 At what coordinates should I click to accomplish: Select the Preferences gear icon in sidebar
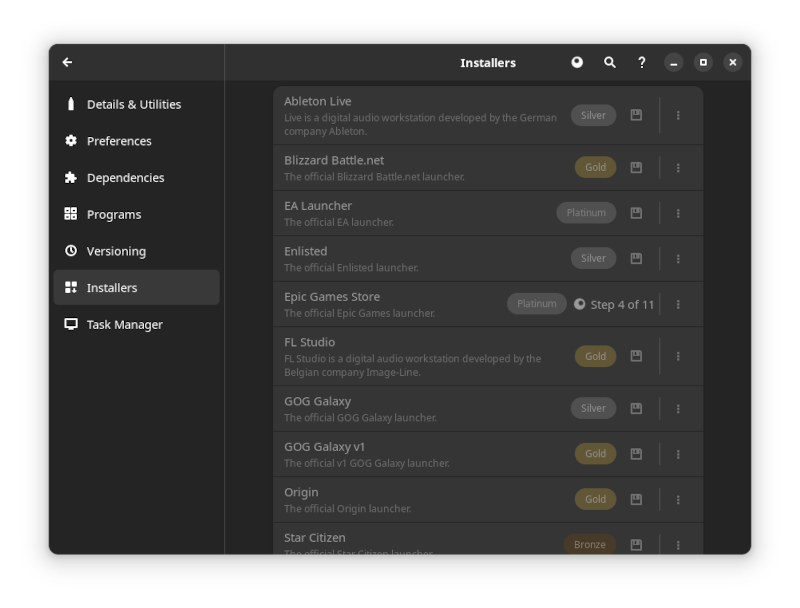click(69, 140)
